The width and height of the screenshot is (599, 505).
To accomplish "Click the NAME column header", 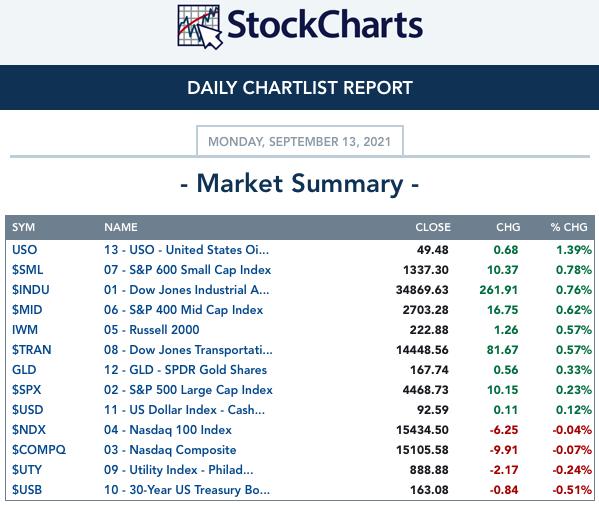I will point(121,227).
